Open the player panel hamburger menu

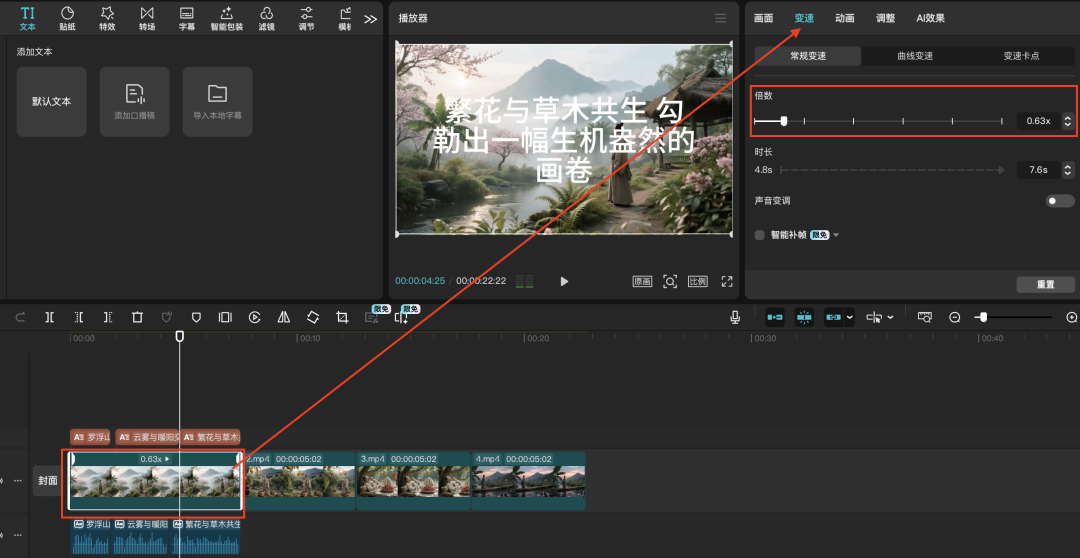[x=720, y=19]
